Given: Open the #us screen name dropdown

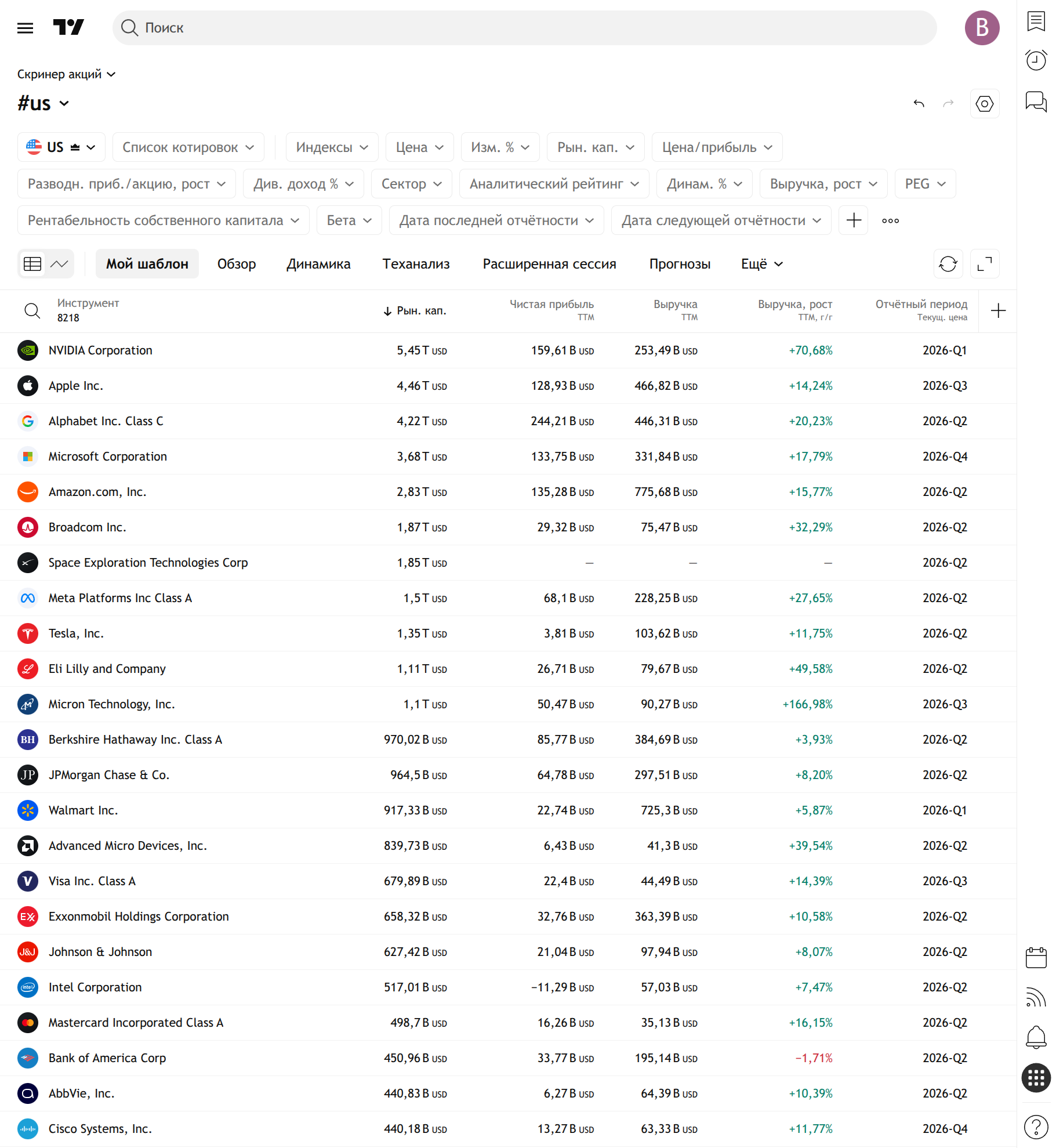Looking at the screenshot, I should click(x=43, y=103).
